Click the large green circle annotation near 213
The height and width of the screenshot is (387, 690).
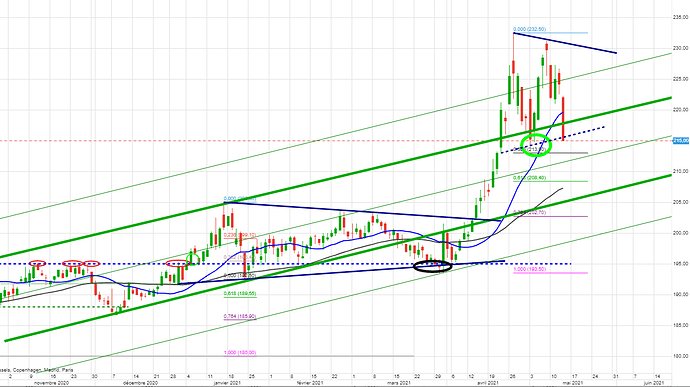pyautogui.click(x=536, y=145)
